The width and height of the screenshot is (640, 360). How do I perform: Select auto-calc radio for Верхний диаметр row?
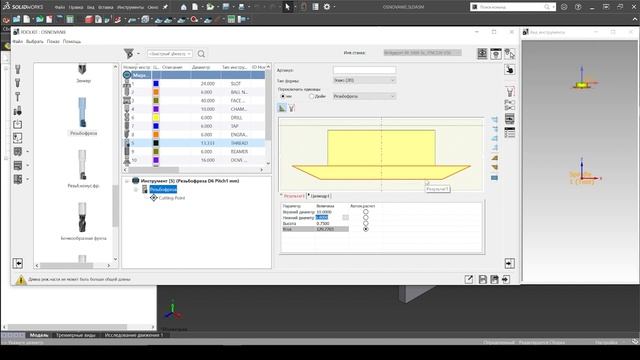[366, 212]
